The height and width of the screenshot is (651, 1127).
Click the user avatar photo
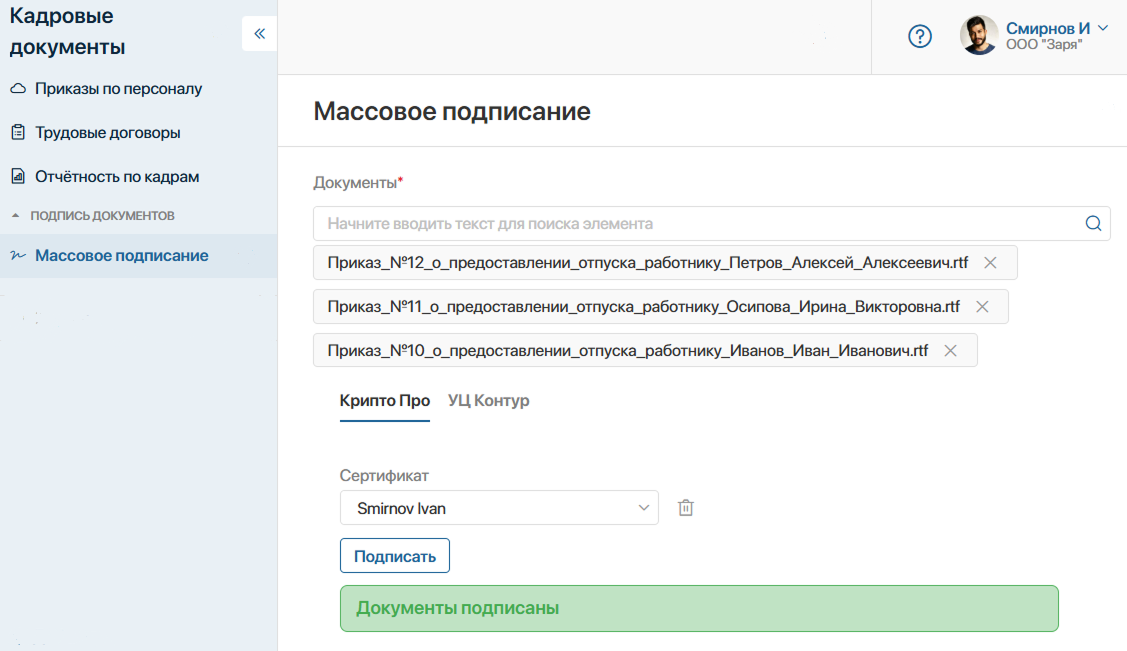pos(979,35)
